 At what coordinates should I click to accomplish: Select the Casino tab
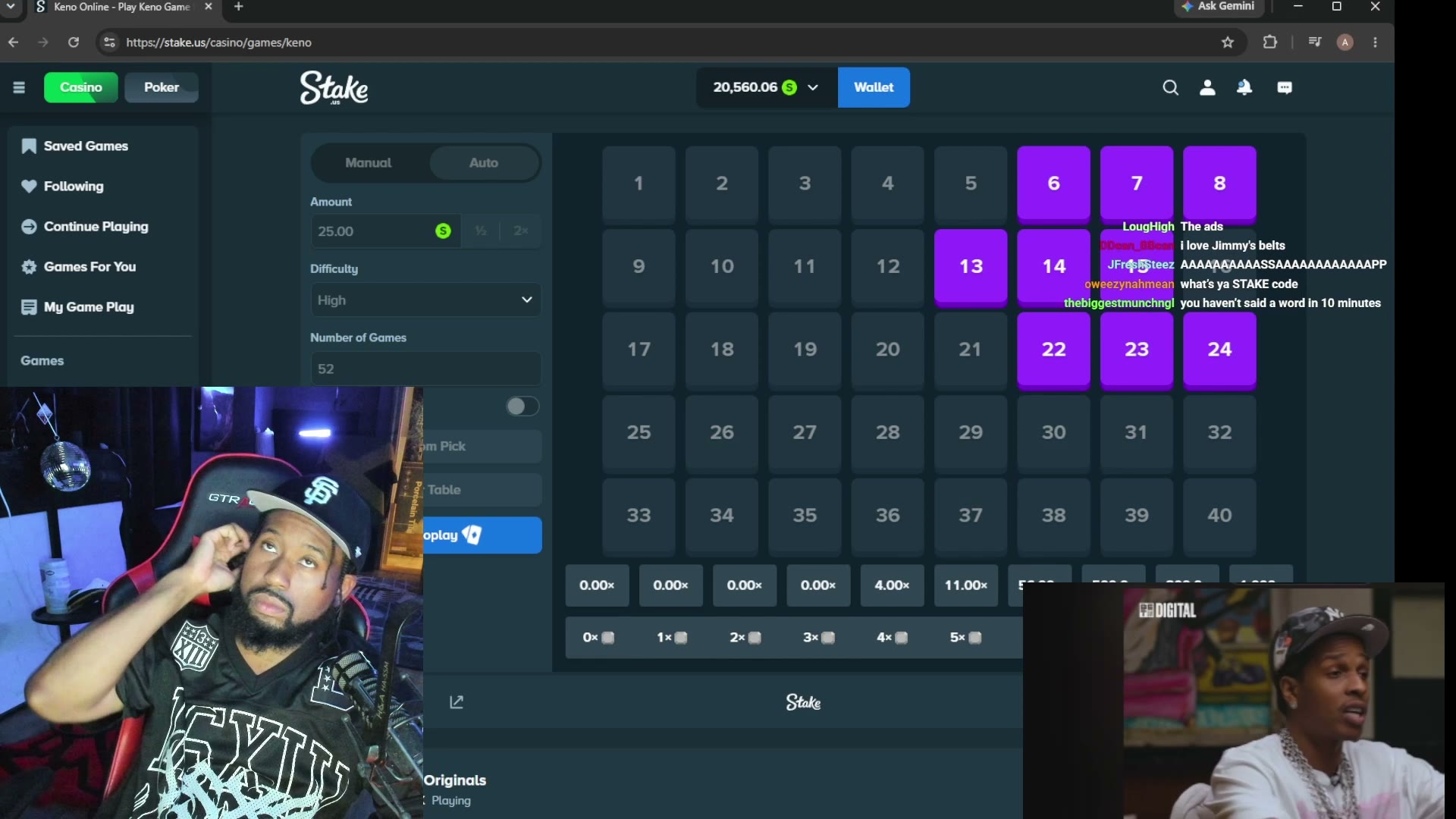[x=81, y=88]
